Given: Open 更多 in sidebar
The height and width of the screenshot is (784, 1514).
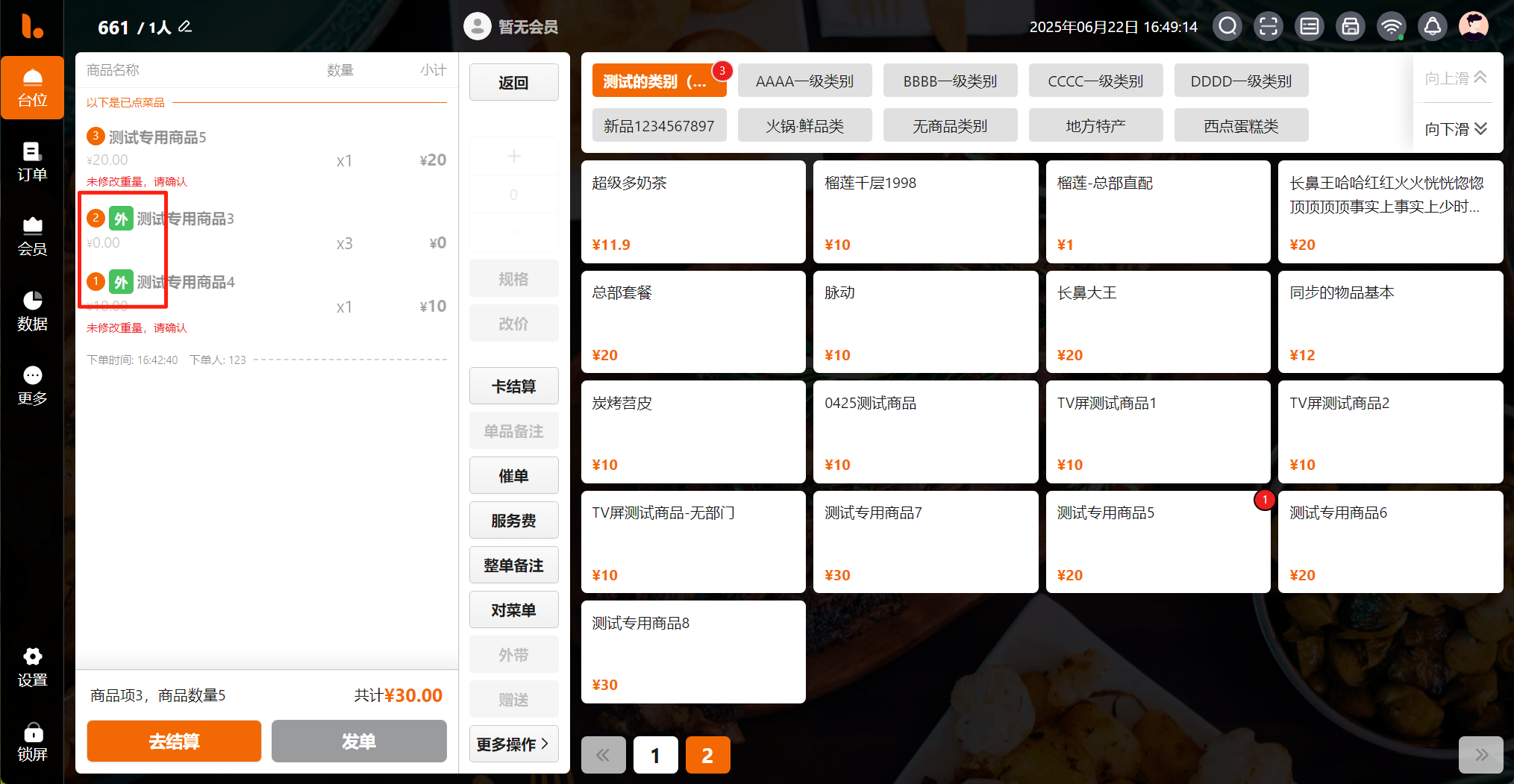Looking at the screenshot, I should 32,386.
